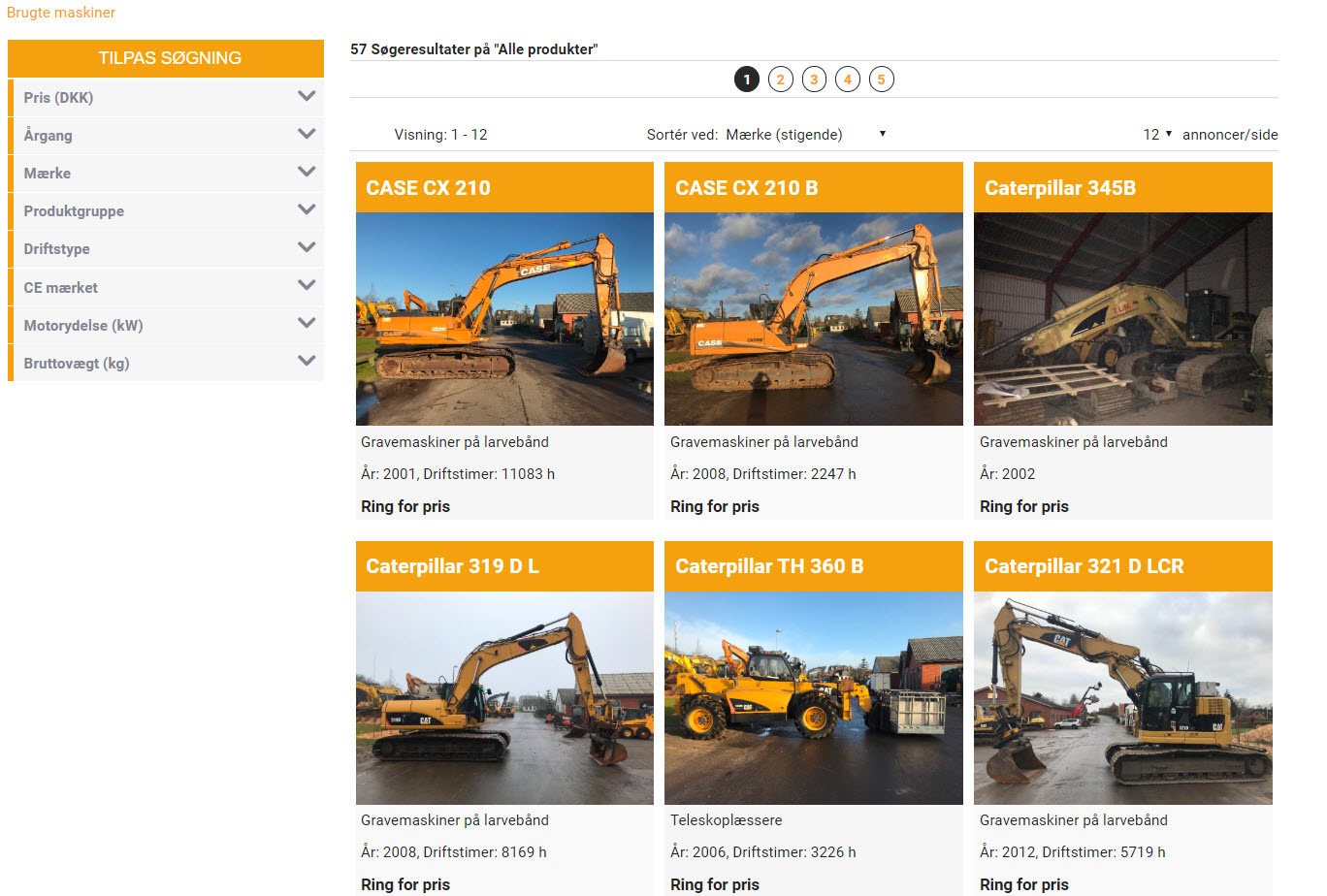Open the Caterpillar 319 D L title link
This screenshot has height=896, width=1327.
click(452, 566)
